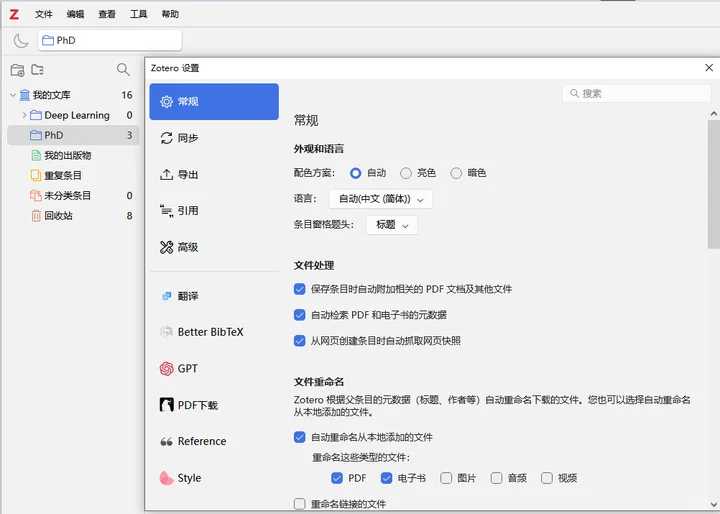Select the PhD collection in the tree
Screen dimensions: 720x514
[73, 135]
